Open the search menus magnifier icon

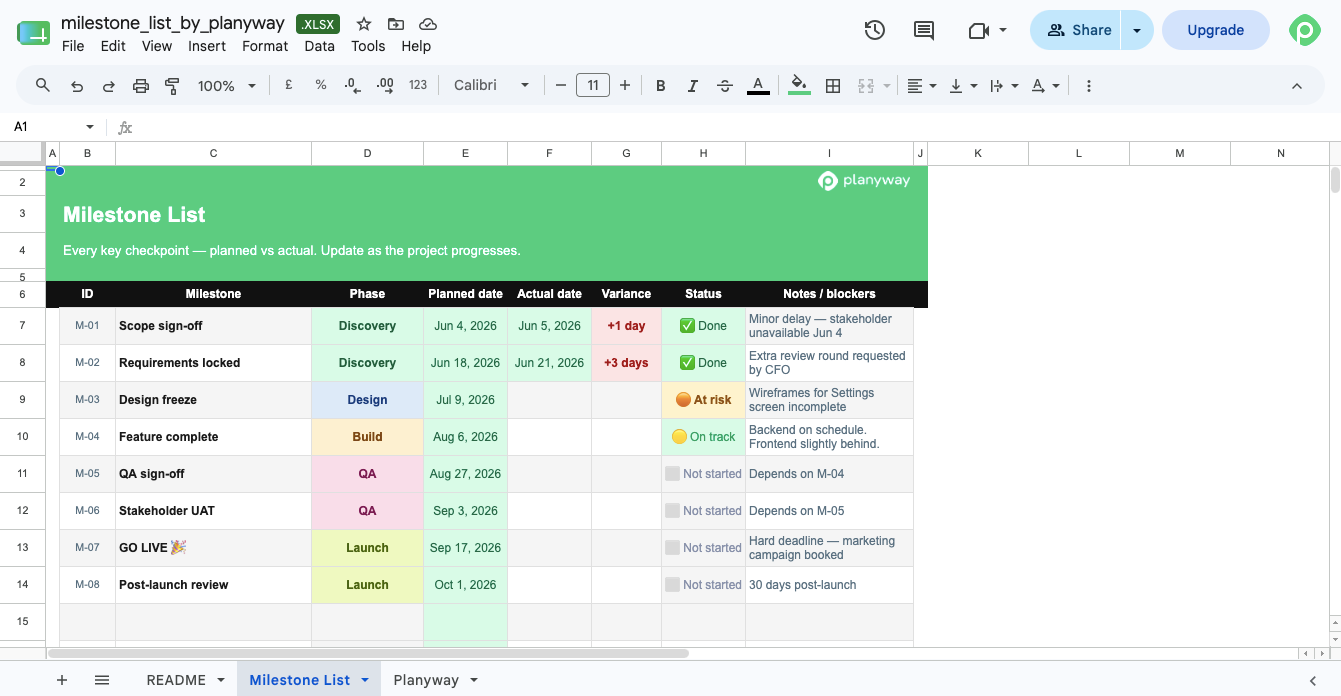click(x=43, y=86)
